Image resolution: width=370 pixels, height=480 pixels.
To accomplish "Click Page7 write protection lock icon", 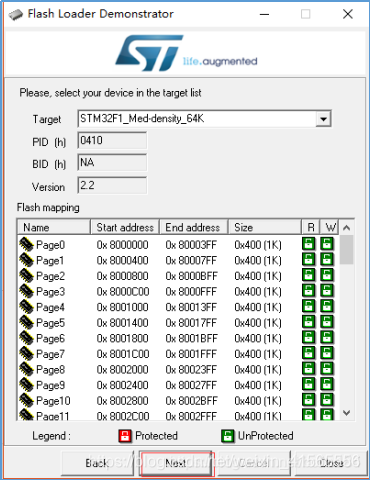I will 327,353.
